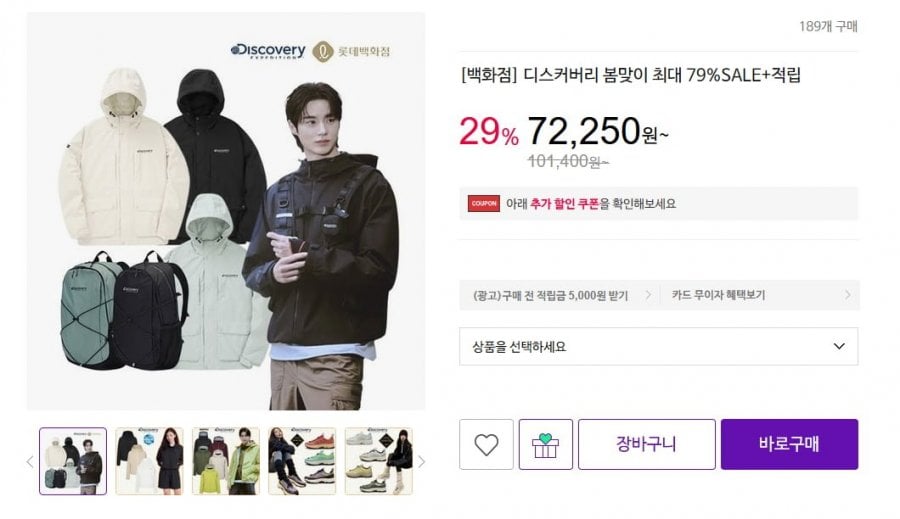Click the main product image
The image size is (900, 519).
(226, 211)
